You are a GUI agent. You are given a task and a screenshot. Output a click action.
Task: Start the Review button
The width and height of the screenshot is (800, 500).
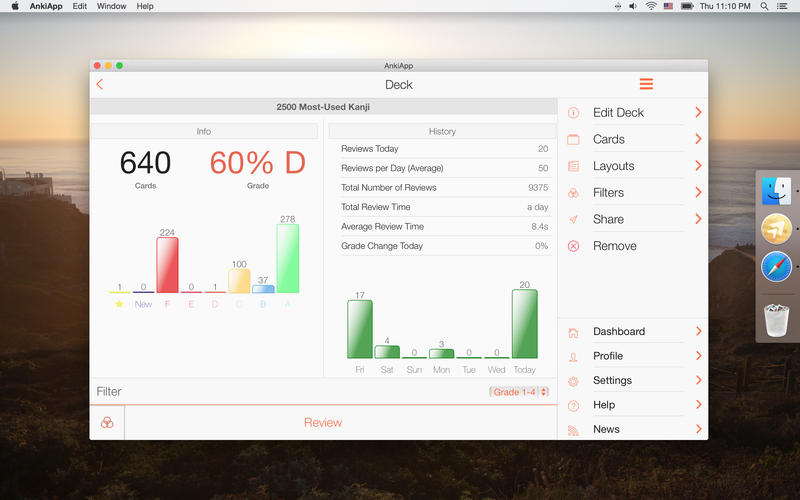[x=323, y=422]
